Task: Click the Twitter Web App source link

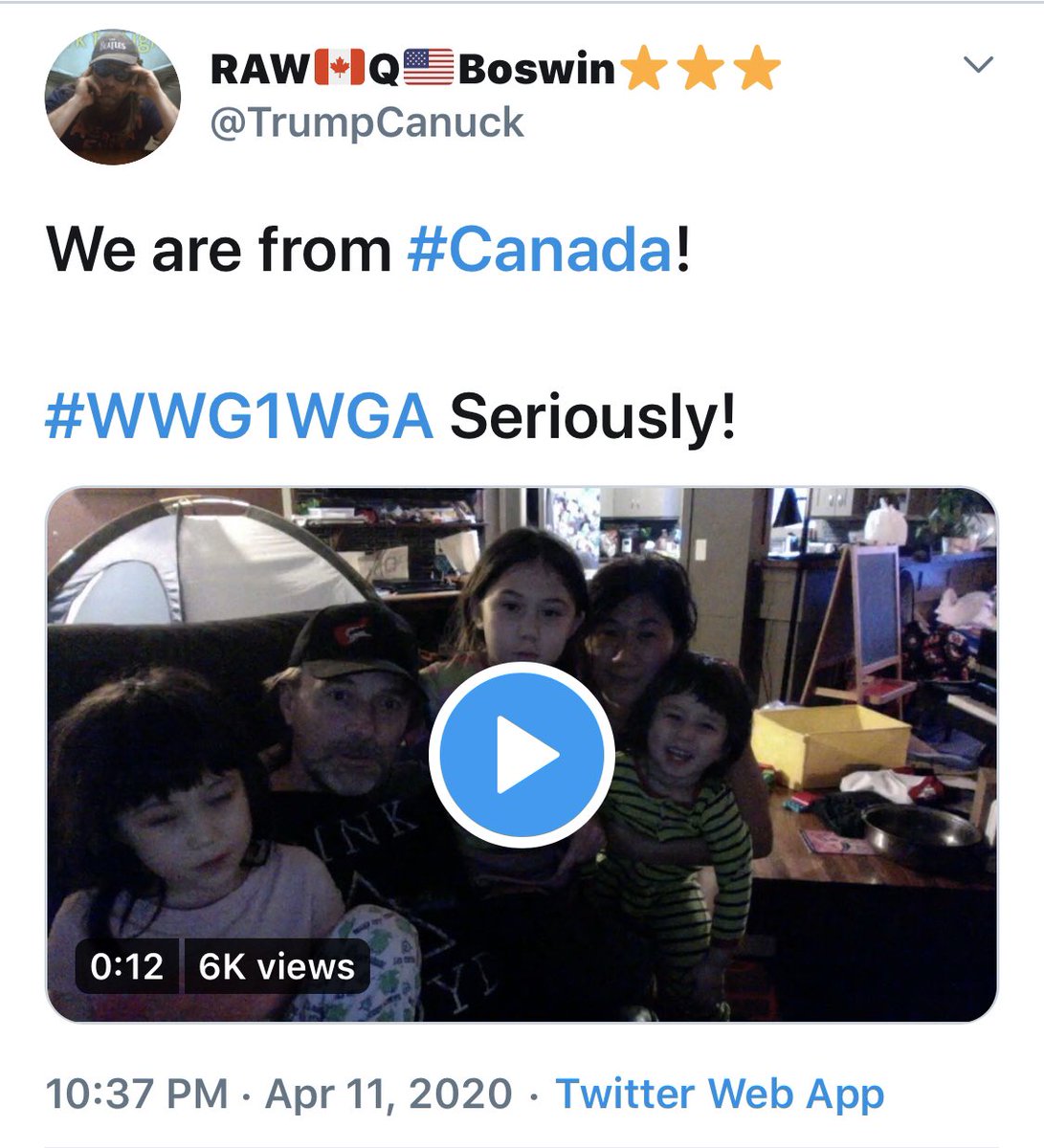Action: coord(720,1093)
